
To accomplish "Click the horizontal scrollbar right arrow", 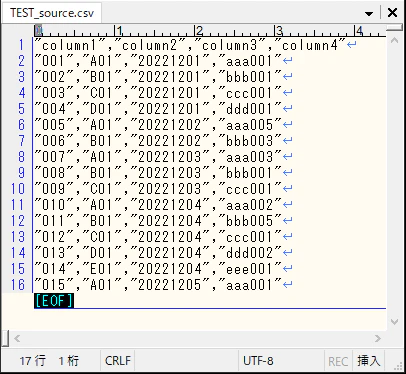I will coord(377,339).
